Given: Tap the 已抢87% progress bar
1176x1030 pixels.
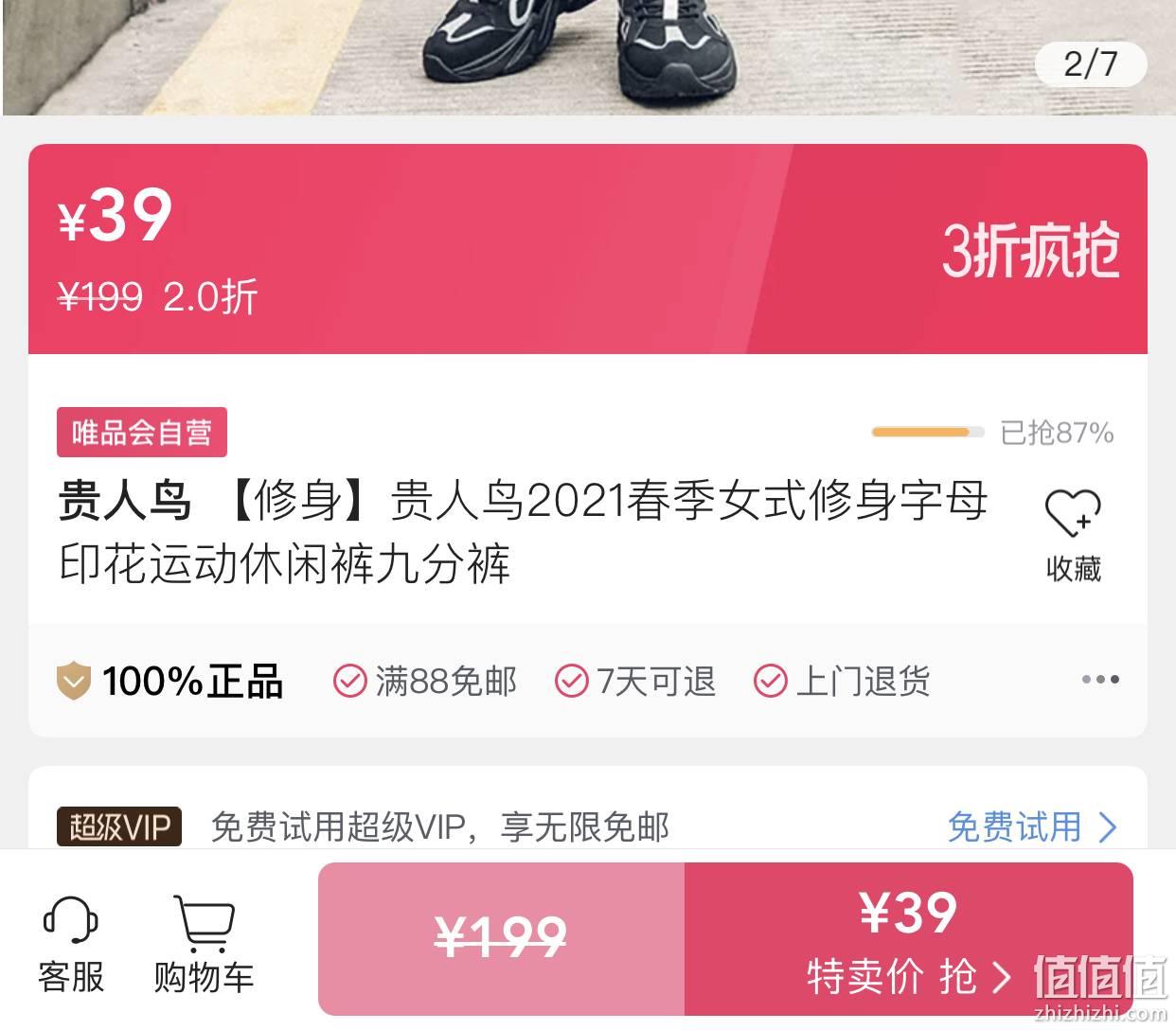Looking at the screenshot, I should [927, 433].
